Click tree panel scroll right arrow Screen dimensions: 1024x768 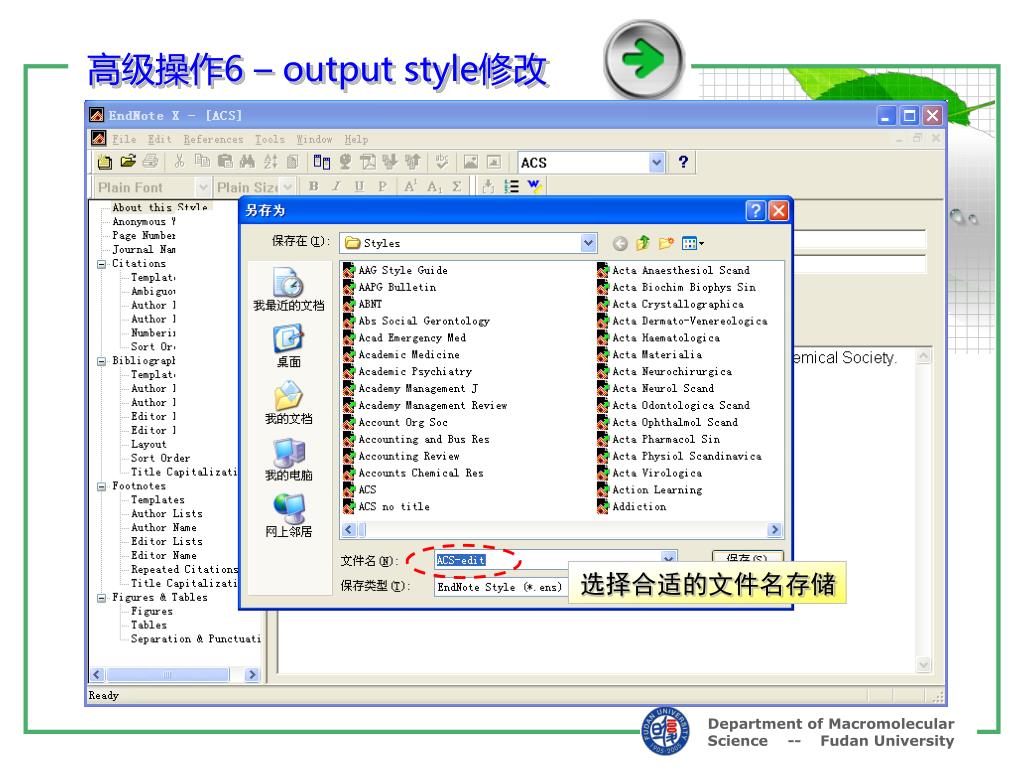point(252,675)
